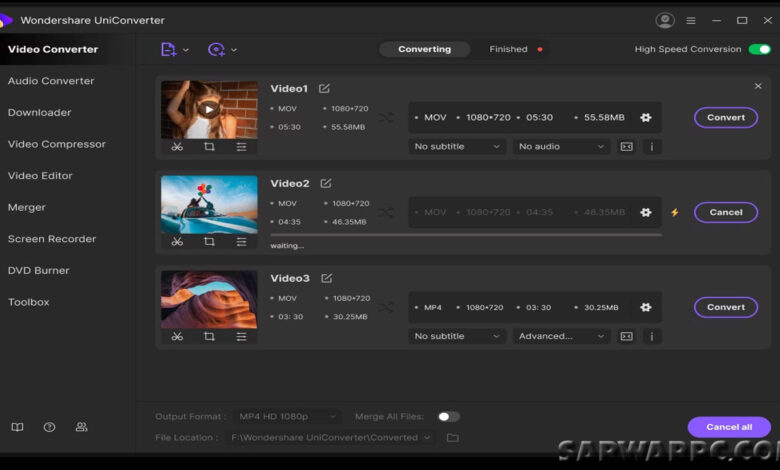The width and height of the screenshot is (780, 470).
Task: Open the Toolbox section
Action: coord(28,302)
